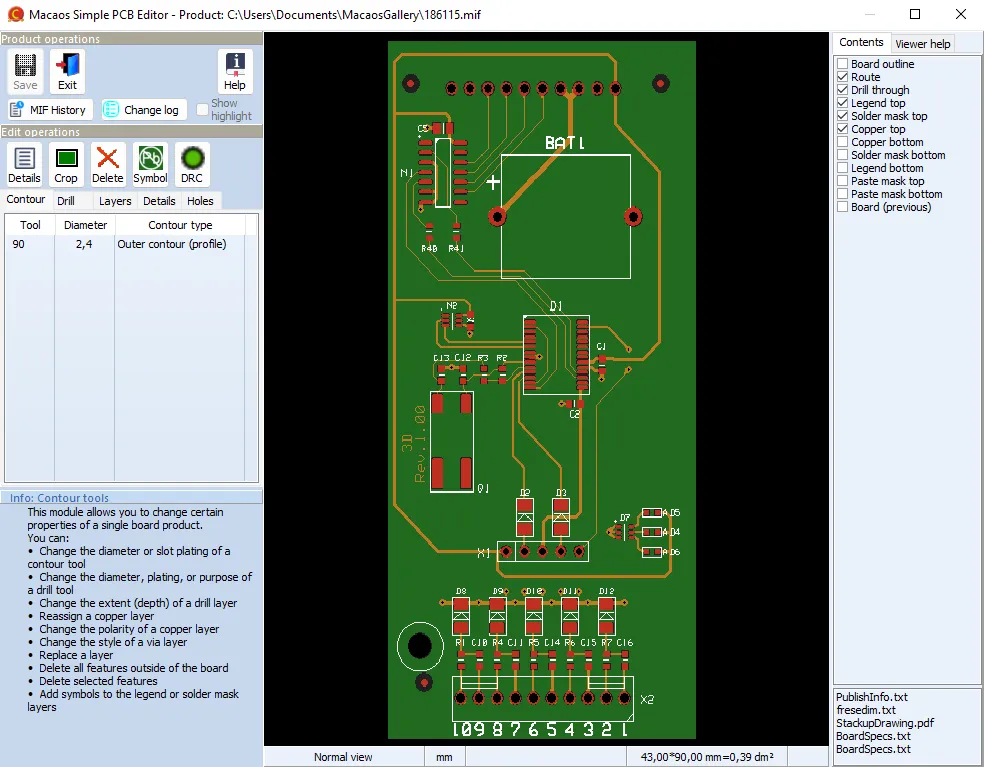Image resolution: width=984 pixels, height=767 pixels.
Task: Disable the Route layer checkbox
Action: click(842, 77)
